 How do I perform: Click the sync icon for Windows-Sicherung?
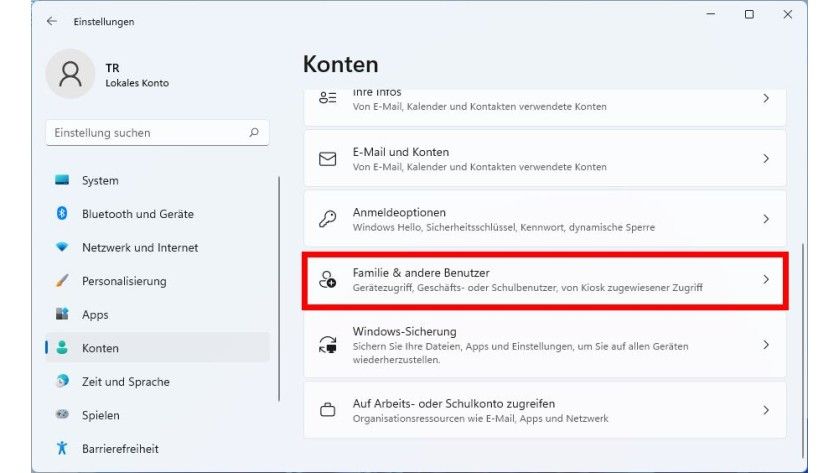point(327,344)
